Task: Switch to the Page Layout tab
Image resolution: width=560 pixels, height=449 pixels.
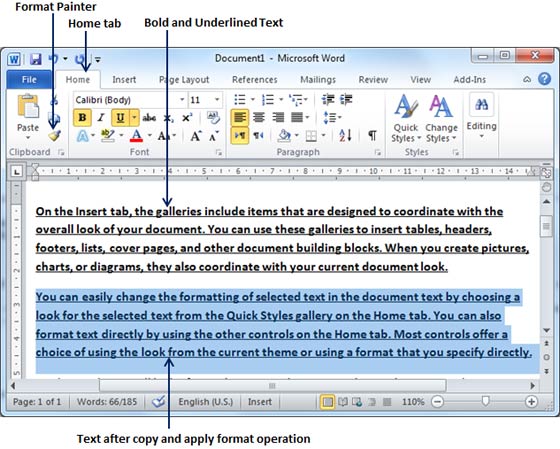Action: [x=184, y=80]
